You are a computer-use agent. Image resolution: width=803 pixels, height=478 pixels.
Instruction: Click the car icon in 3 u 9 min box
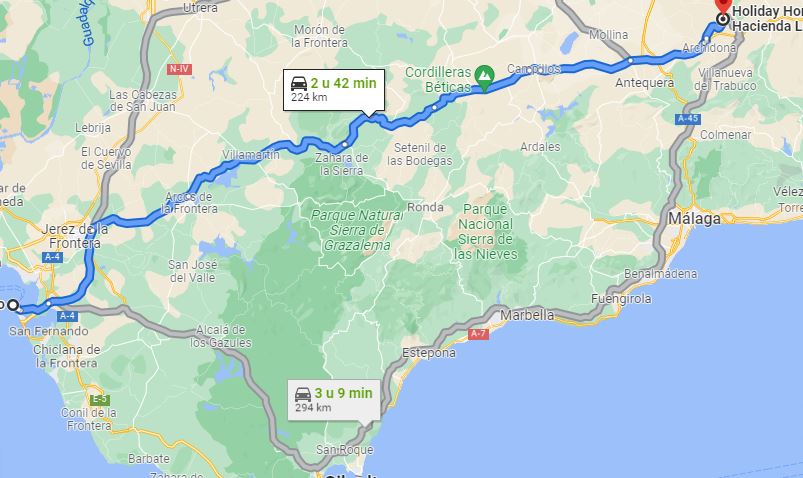coord(303,394)
